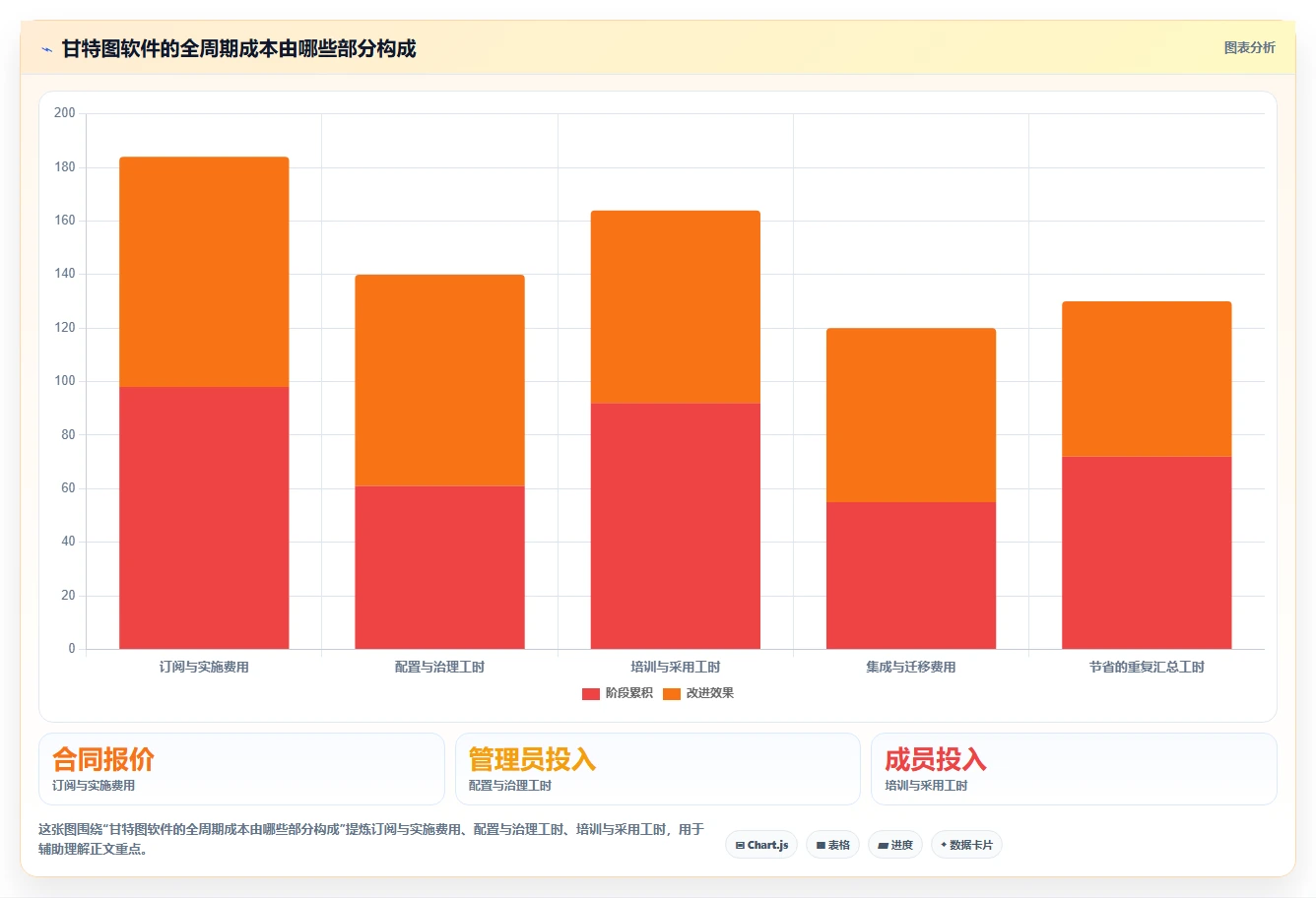The image size is (1316, 898).
Task: Click the y-axis value 0
Action: pos(71,649)
